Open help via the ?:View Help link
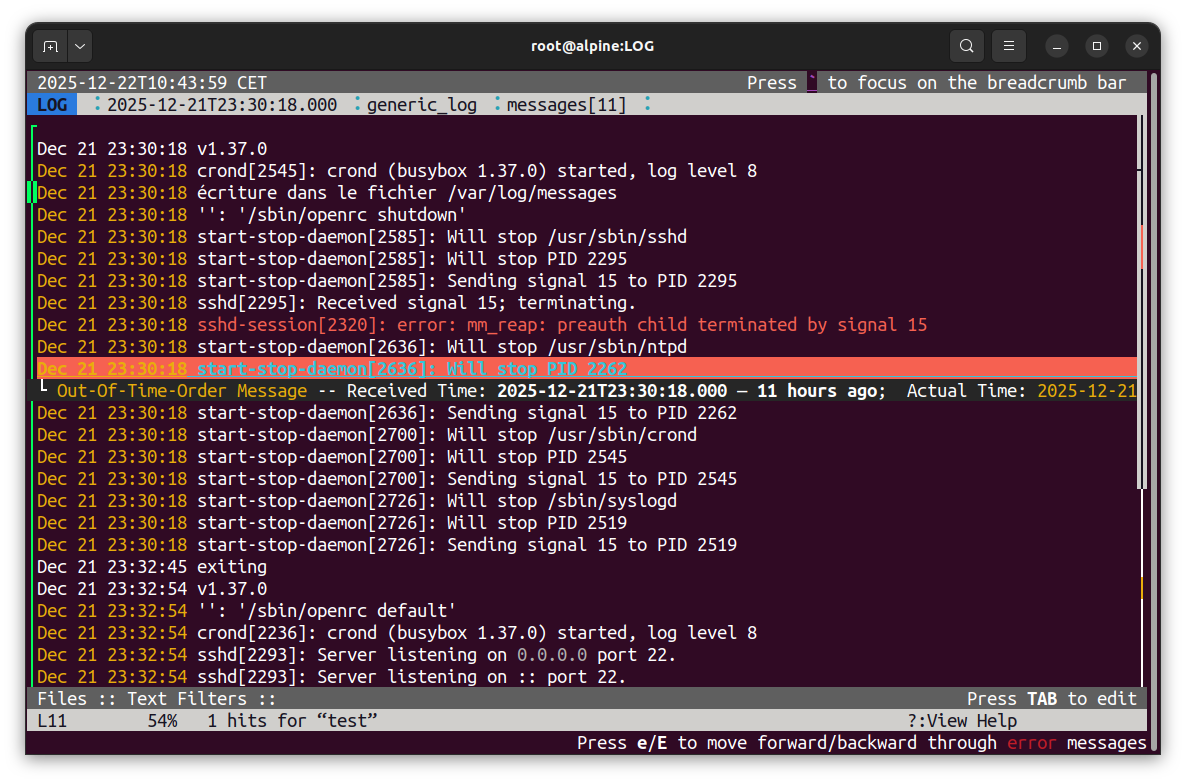 click(x=960, y=720)
